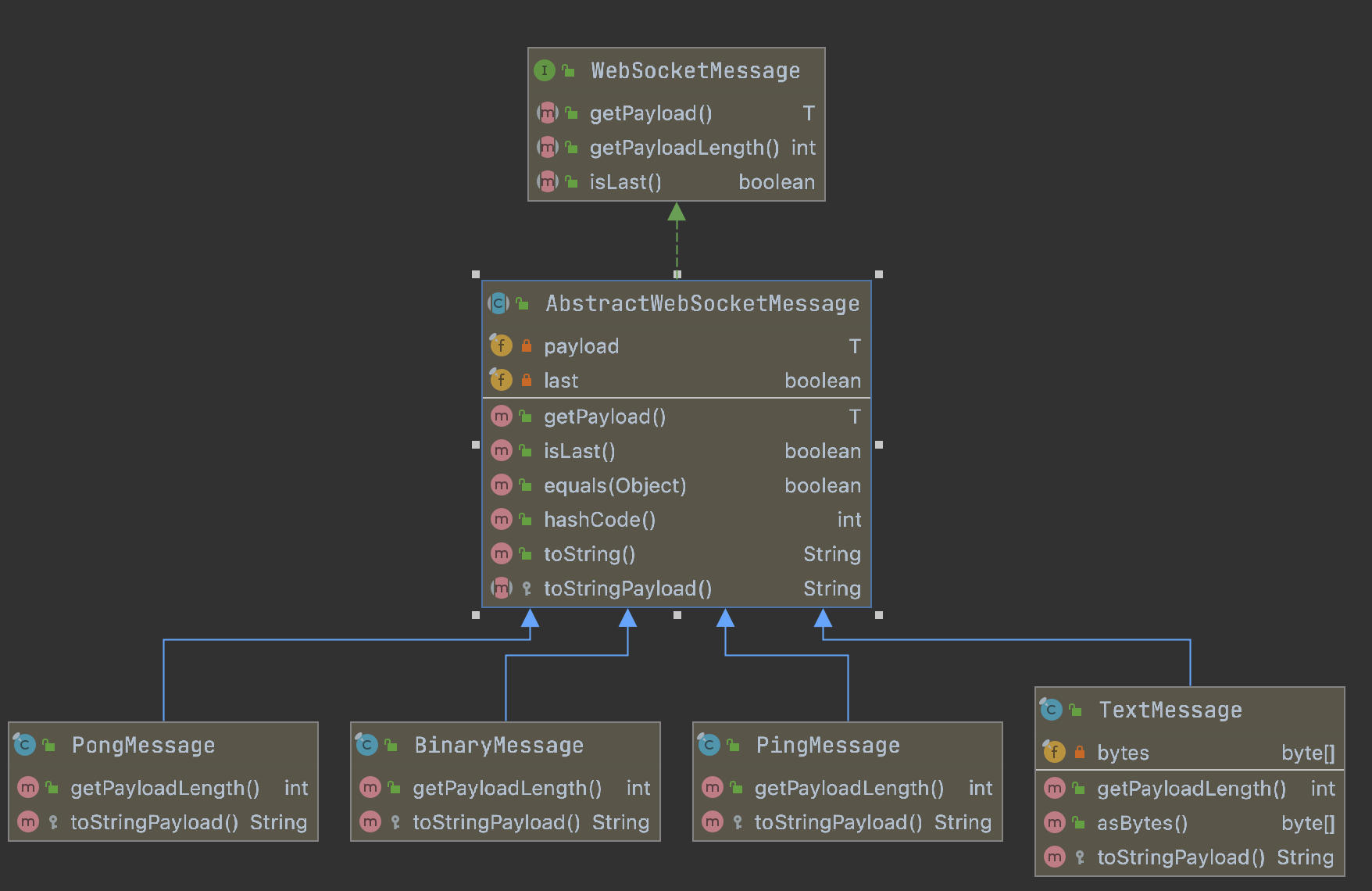
Task: Select the TextMessage class title
Action: (x=1170, y=710)
